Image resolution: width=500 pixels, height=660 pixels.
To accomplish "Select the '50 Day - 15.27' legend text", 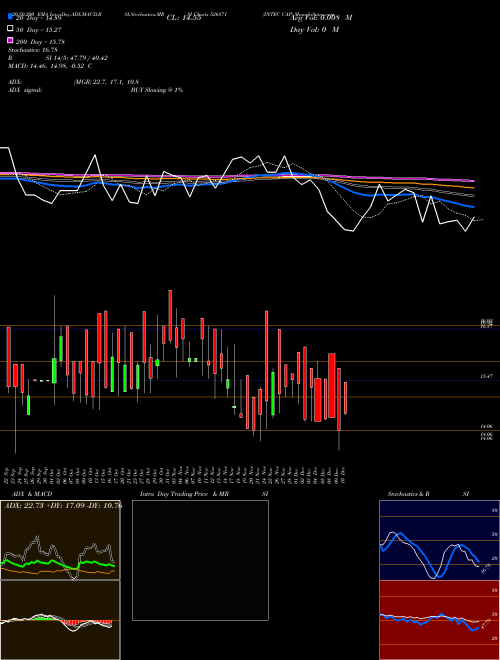I will [38, 30].
